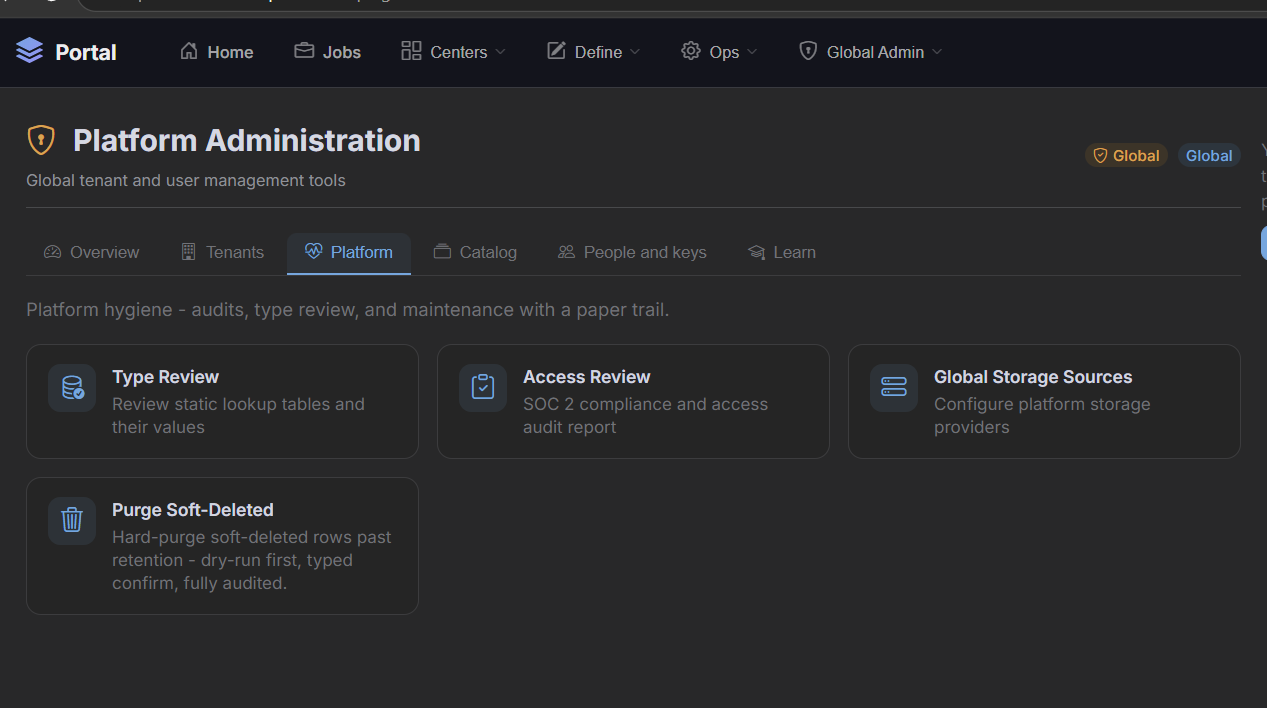Click the Type Review database icon
Viewport: 1267px width, 708px height.
tap(72, 388)
